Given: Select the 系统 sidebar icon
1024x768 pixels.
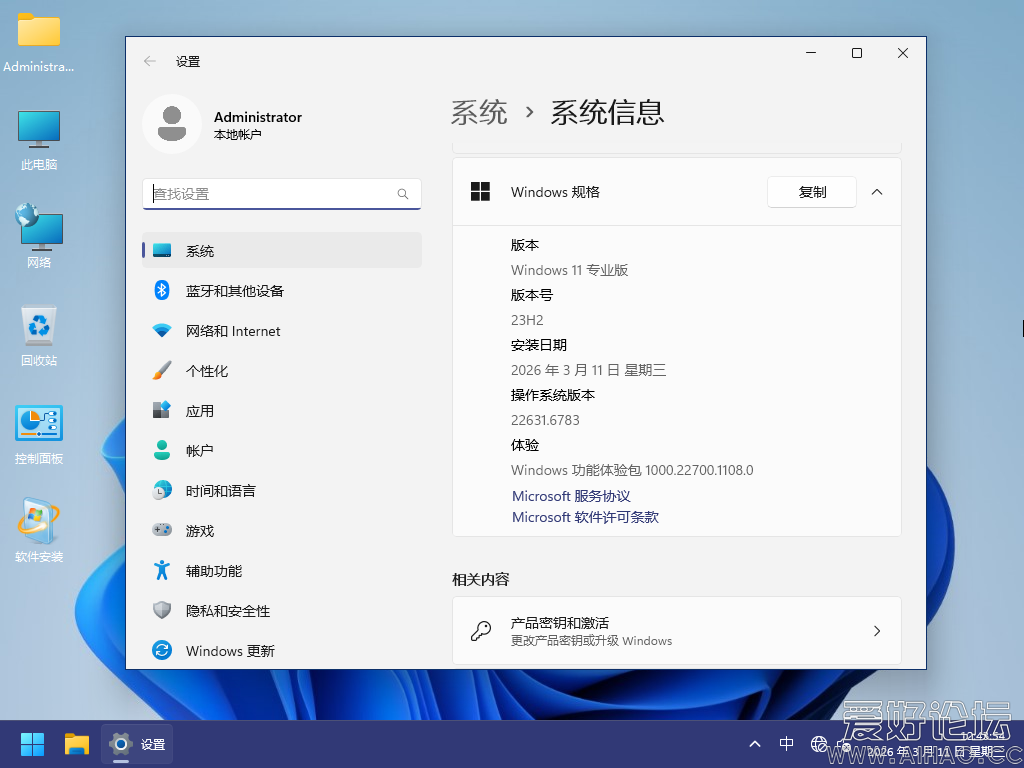Looking at the screenshot, I should (x=162, y=251).
